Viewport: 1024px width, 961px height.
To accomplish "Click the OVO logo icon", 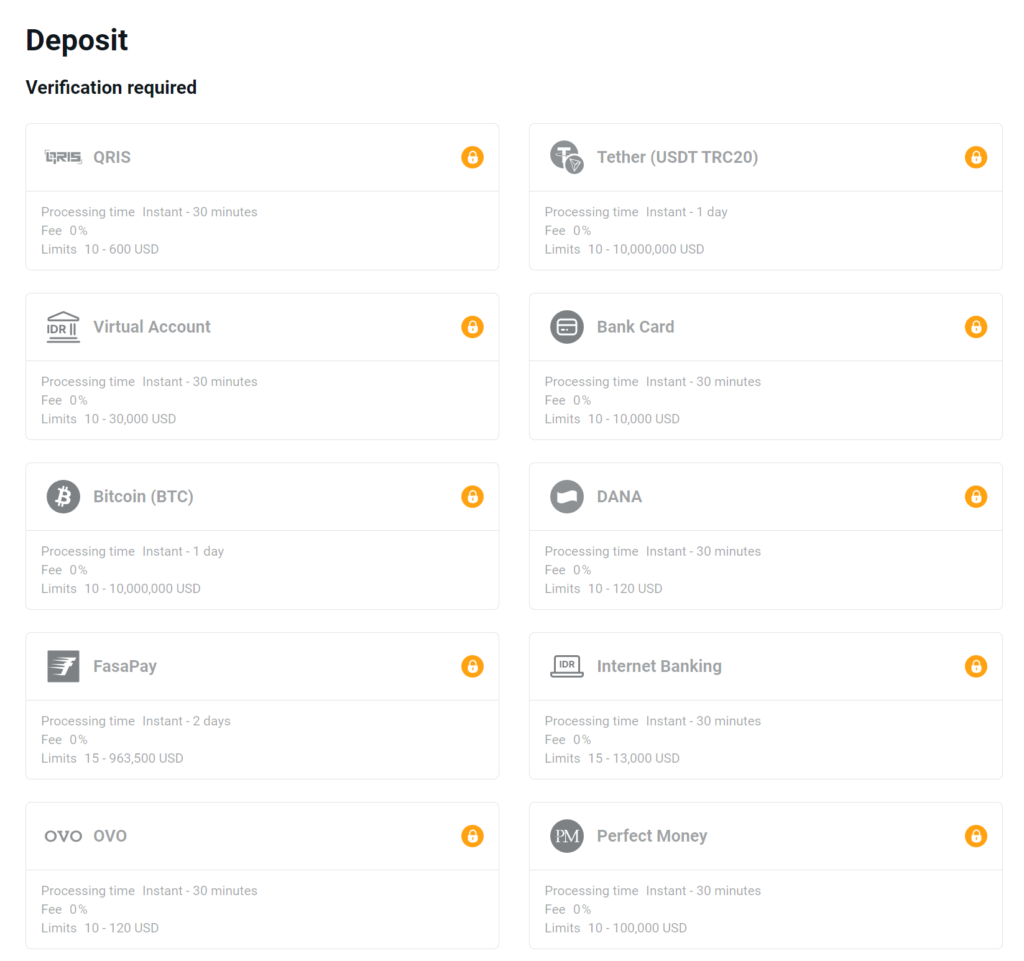I will click(x=63, y=836).
